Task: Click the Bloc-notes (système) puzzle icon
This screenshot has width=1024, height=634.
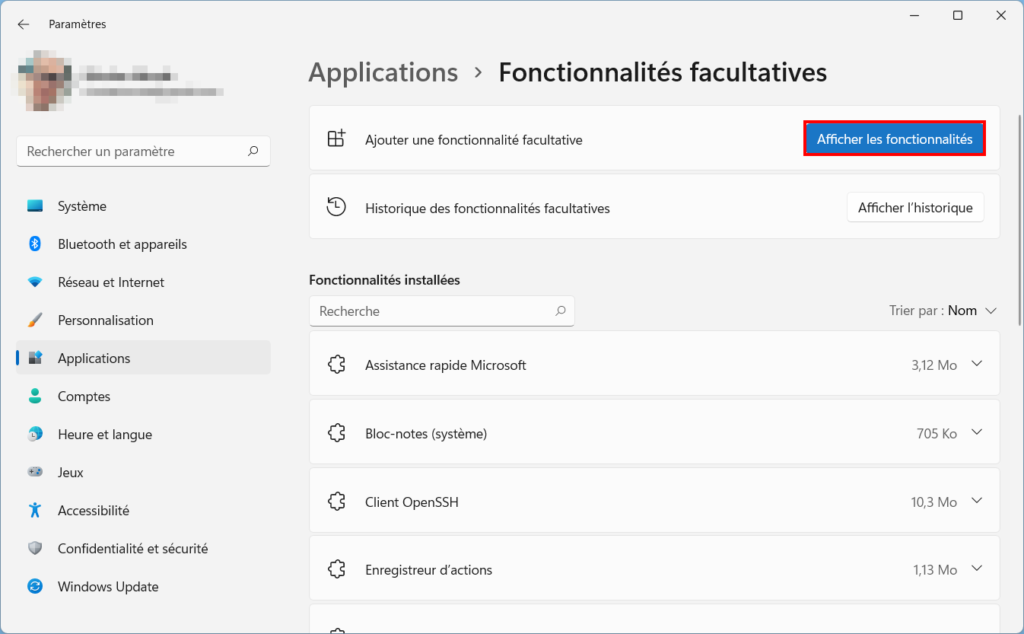Action: (337, 433)
